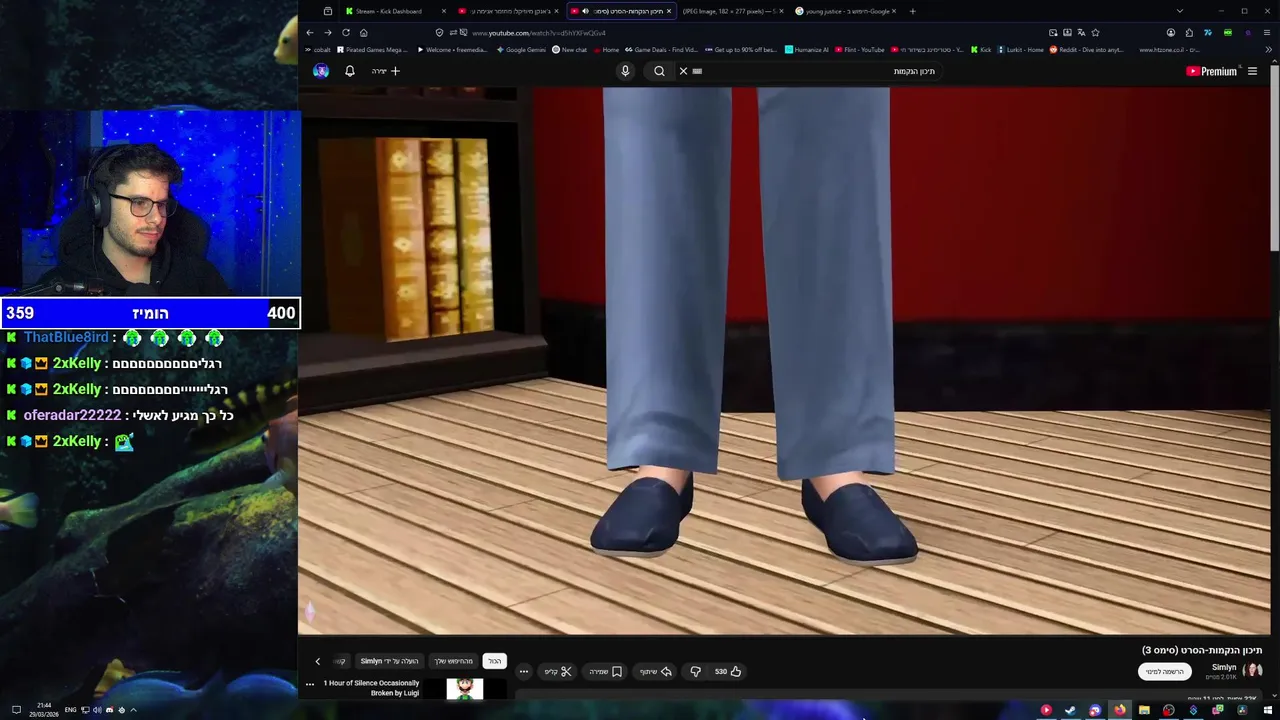Like the video with 530 thumbs up
The height and width of the screenshot is (720, 1280).
tap(727, 672)
